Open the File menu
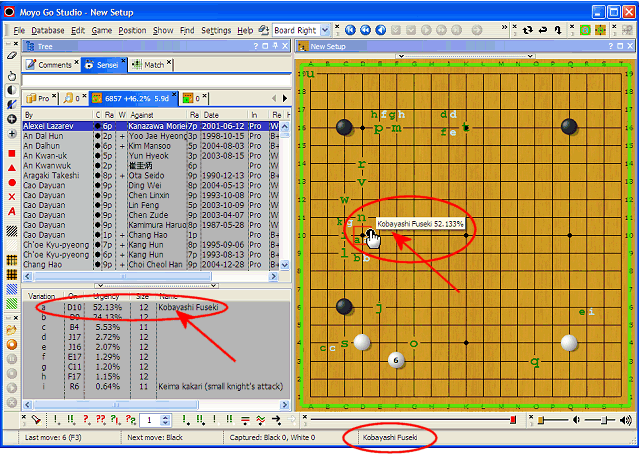Screen dimensions: 639x454 (19, 31)
